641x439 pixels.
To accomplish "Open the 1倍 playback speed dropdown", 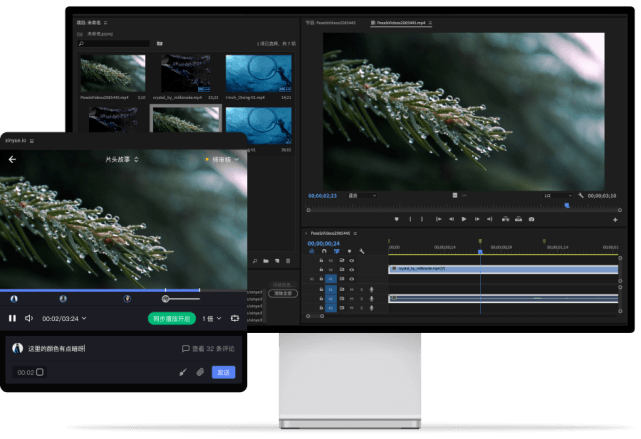I will pos(212,318).
